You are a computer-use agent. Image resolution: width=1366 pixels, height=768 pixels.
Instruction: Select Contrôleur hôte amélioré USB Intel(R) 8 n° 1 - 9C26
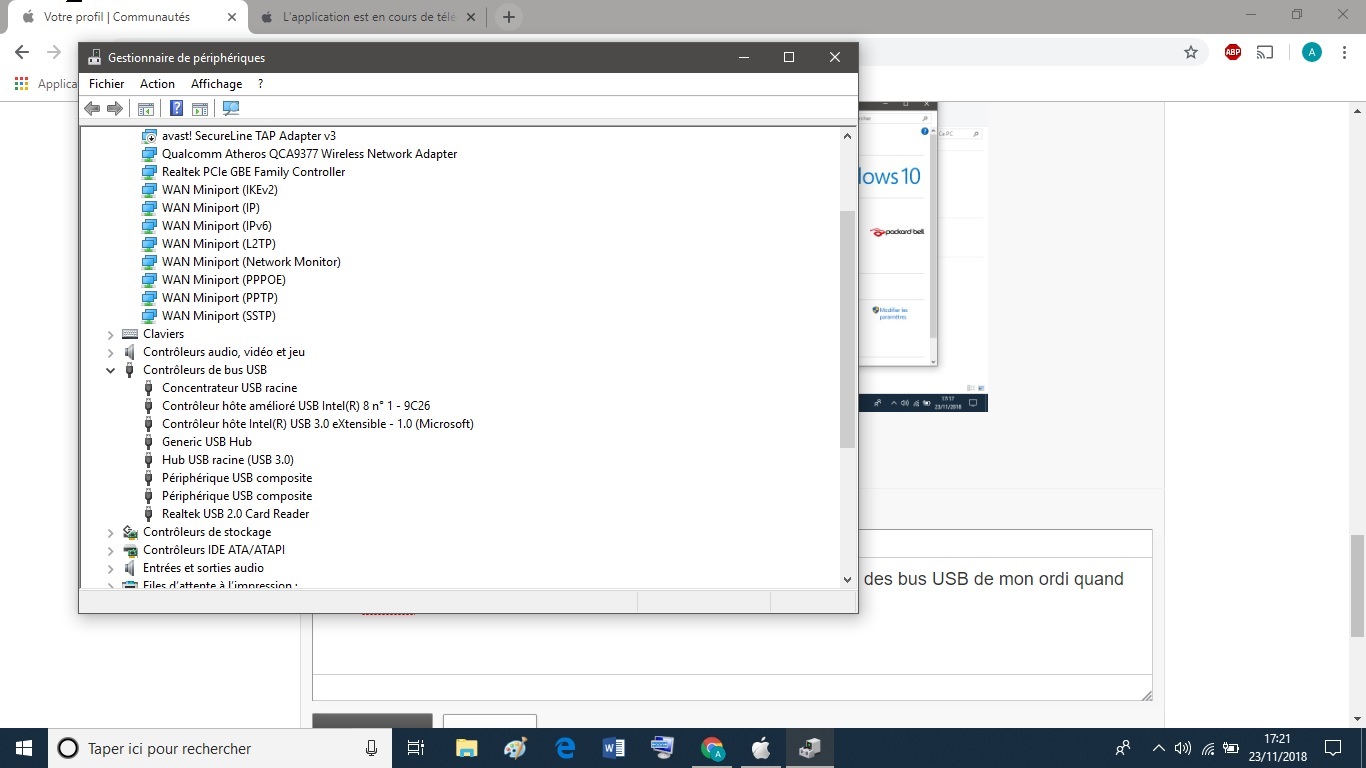click(296, 406)
